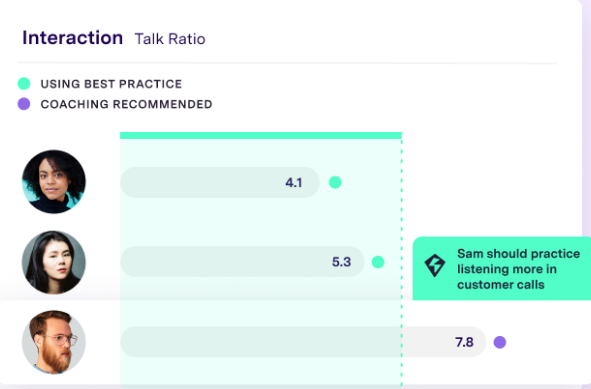Click the Interaction heading

[x=73, y=38]
